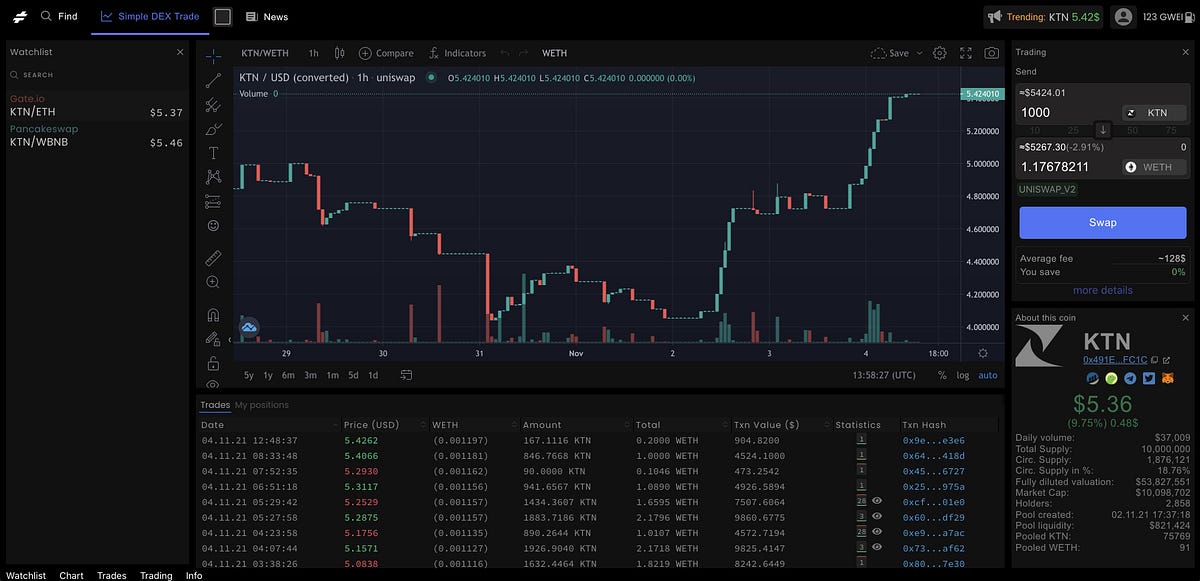The width and height of the screenshot is (1200, 581).
Task: Switch to Simple DEX Trade tab
Action: (x=150, y=16)
